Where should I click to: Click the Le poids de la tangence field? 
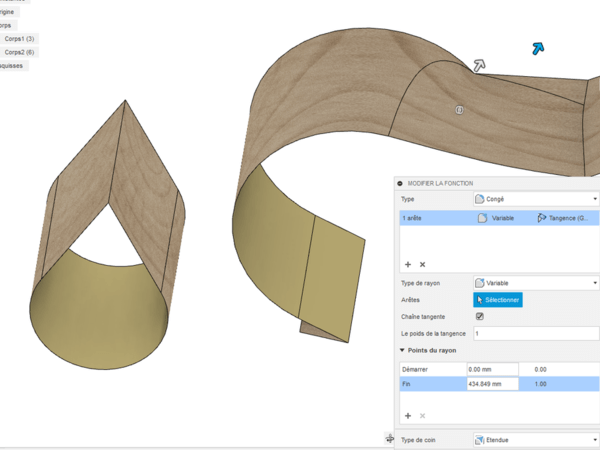[x=535, y=333]
